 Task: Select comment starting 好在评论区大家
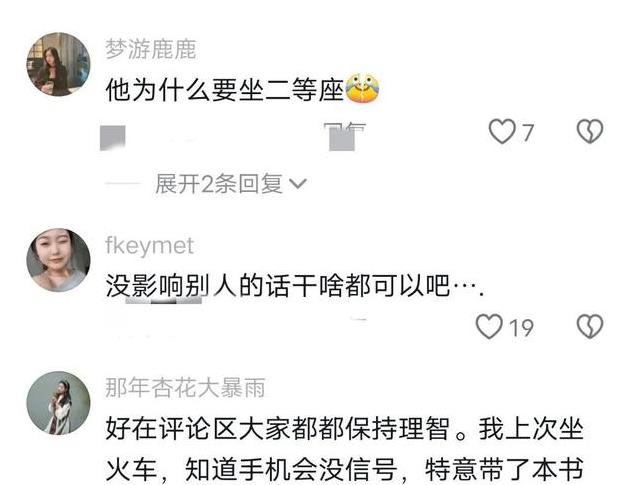point(345,449)
